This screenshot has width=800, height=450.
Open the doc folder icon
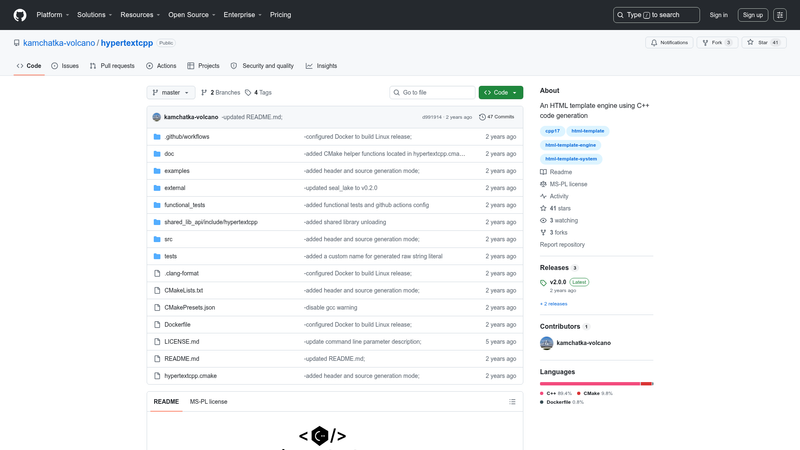tap(157, 154)
